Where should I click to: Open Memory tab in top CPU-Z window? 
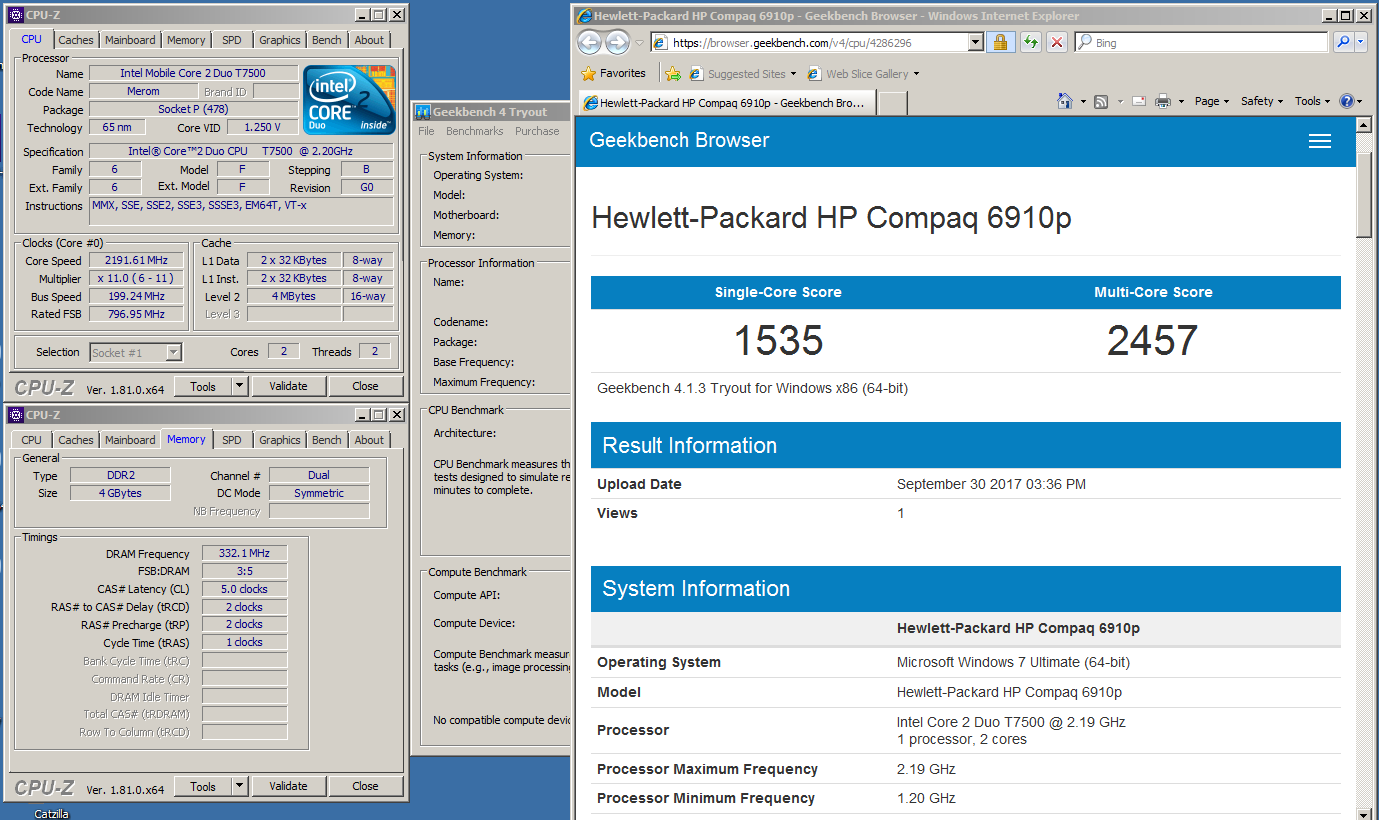(186, 40)
